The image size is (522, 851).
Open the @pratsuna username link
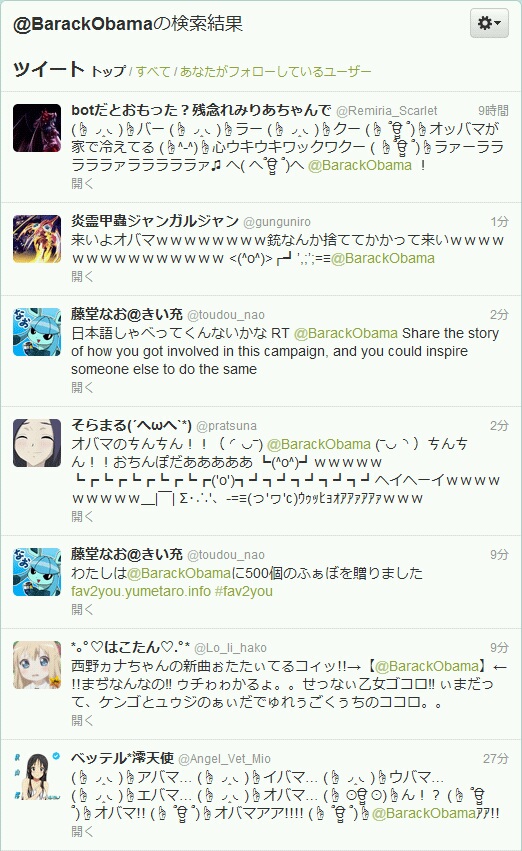point(226,426)
